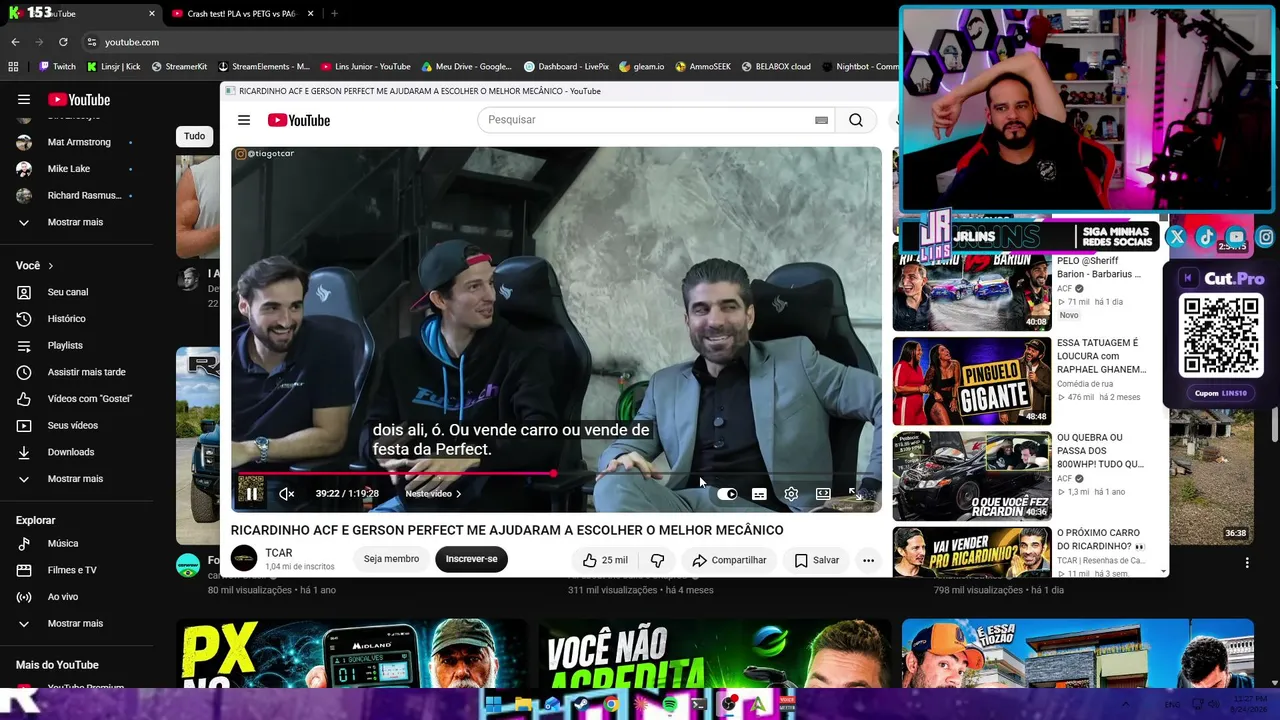Open the bookmarks bar apps grid
The height and width of the screenshot is (720, 1280).
tap(13, 67)
